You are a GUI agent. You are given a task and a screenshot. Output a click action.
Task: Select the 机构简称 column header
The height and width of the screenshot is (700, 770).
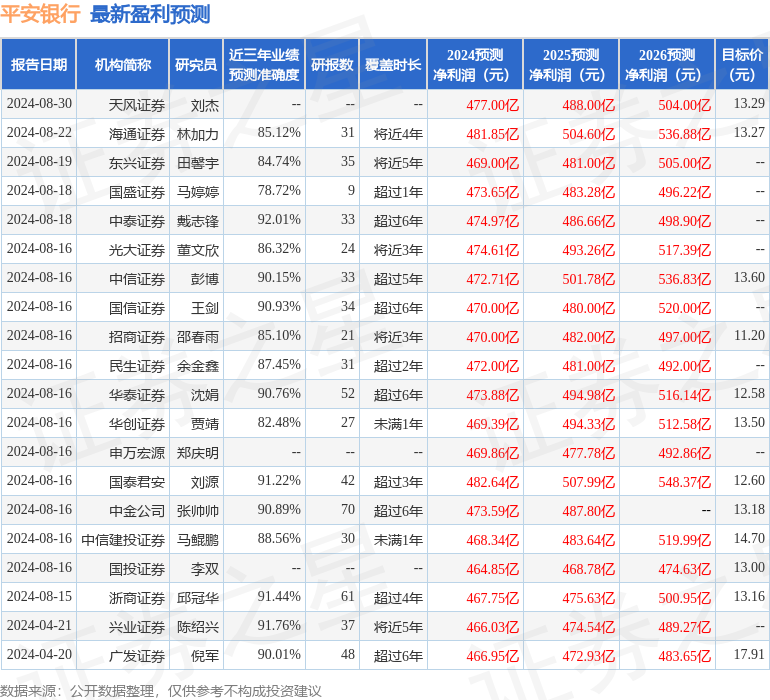point(123,64)
